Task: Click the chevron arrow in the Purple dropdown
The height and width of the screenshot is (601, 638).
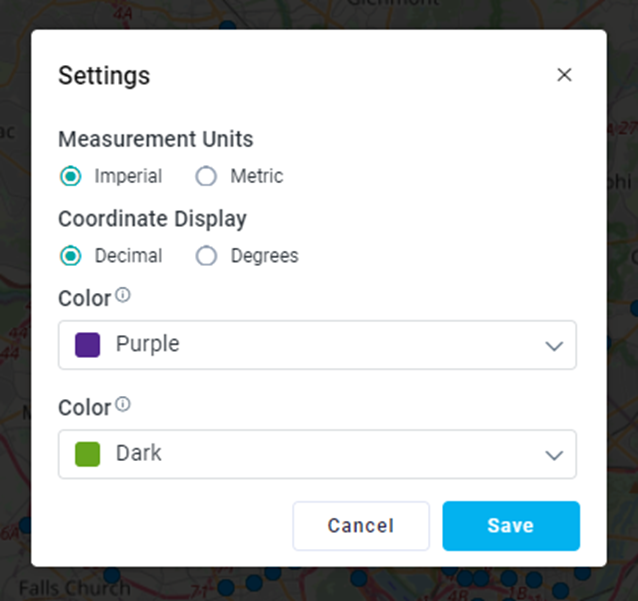Action: tap(554, 346)
